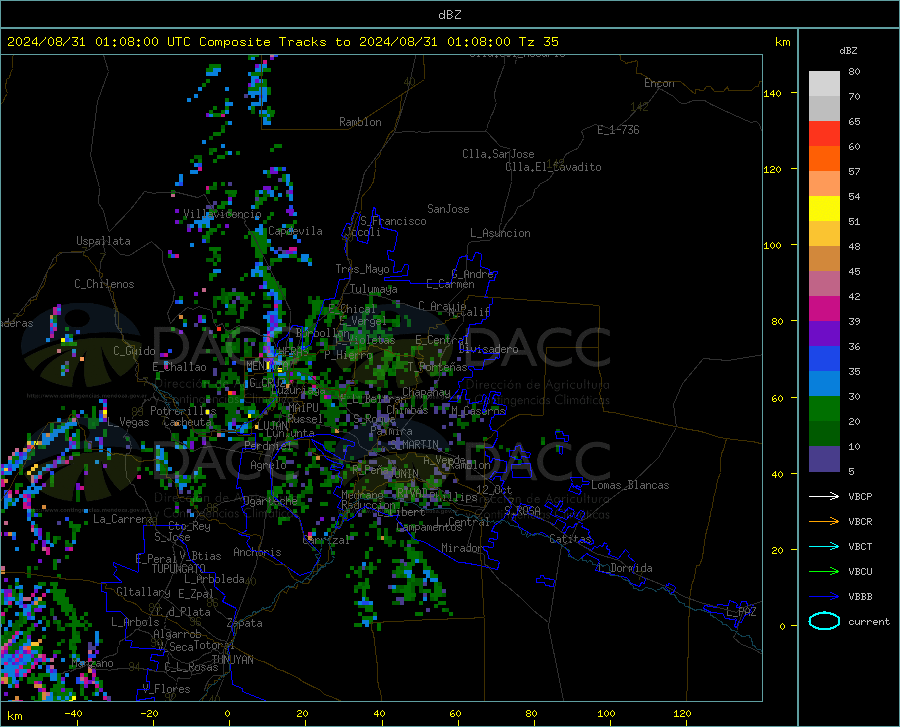Select the magenta 39–42 dBZ swatch

824,309
